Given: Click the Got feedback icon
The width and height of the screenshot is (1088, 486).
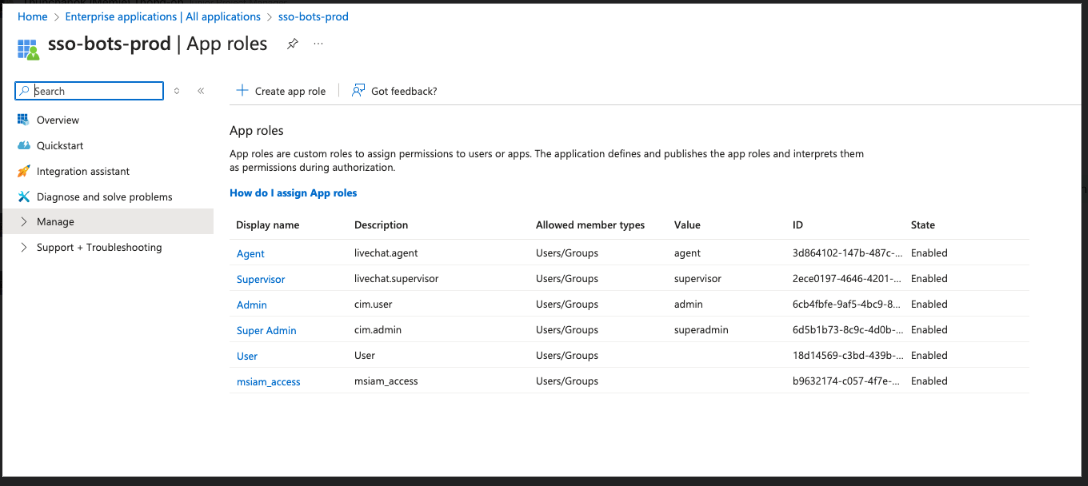Looking at the screenshot, I should coord(358,91).
